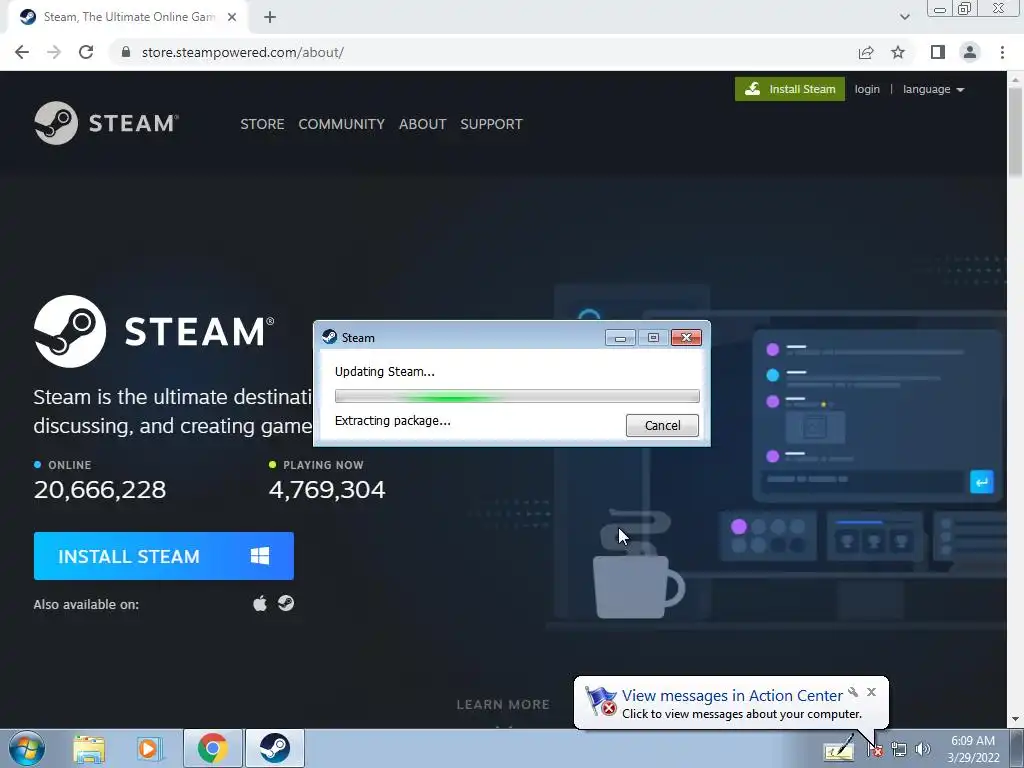
Task: Go back using the browser back arrow
Action: click(22, 52)
